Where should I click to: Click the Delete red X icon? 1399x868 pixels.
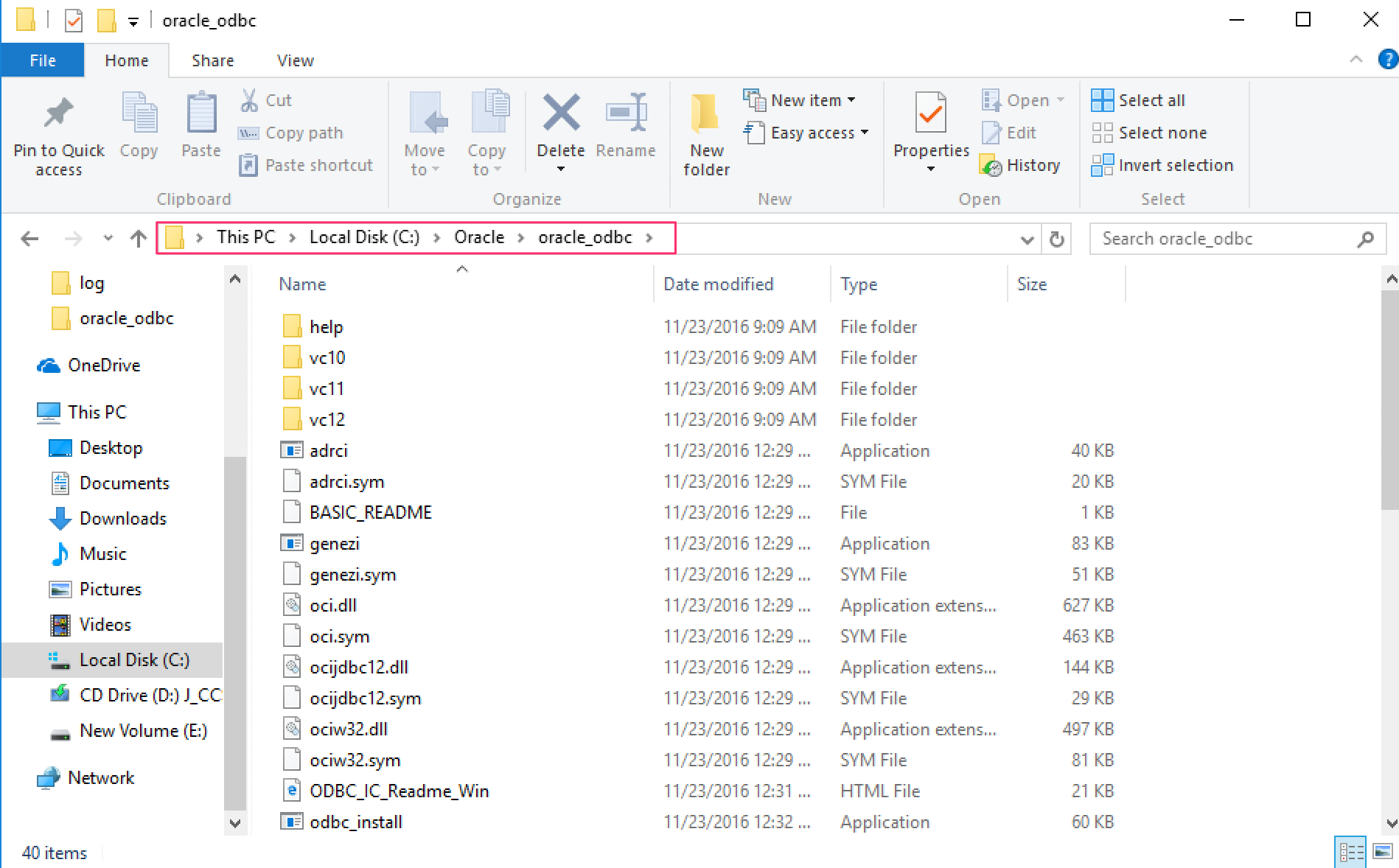point(561,113)
